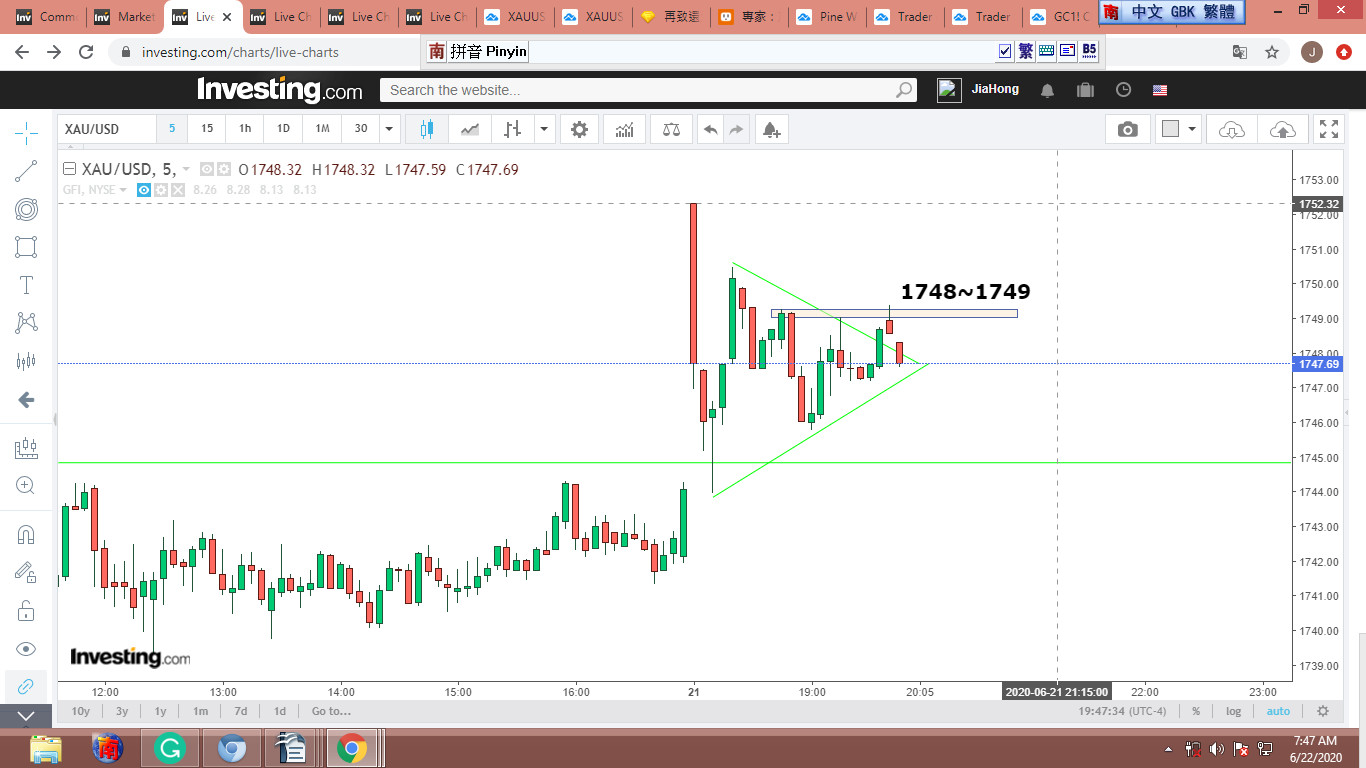Switch to bar chart style
1366x768 pixels.
[513, 129]
